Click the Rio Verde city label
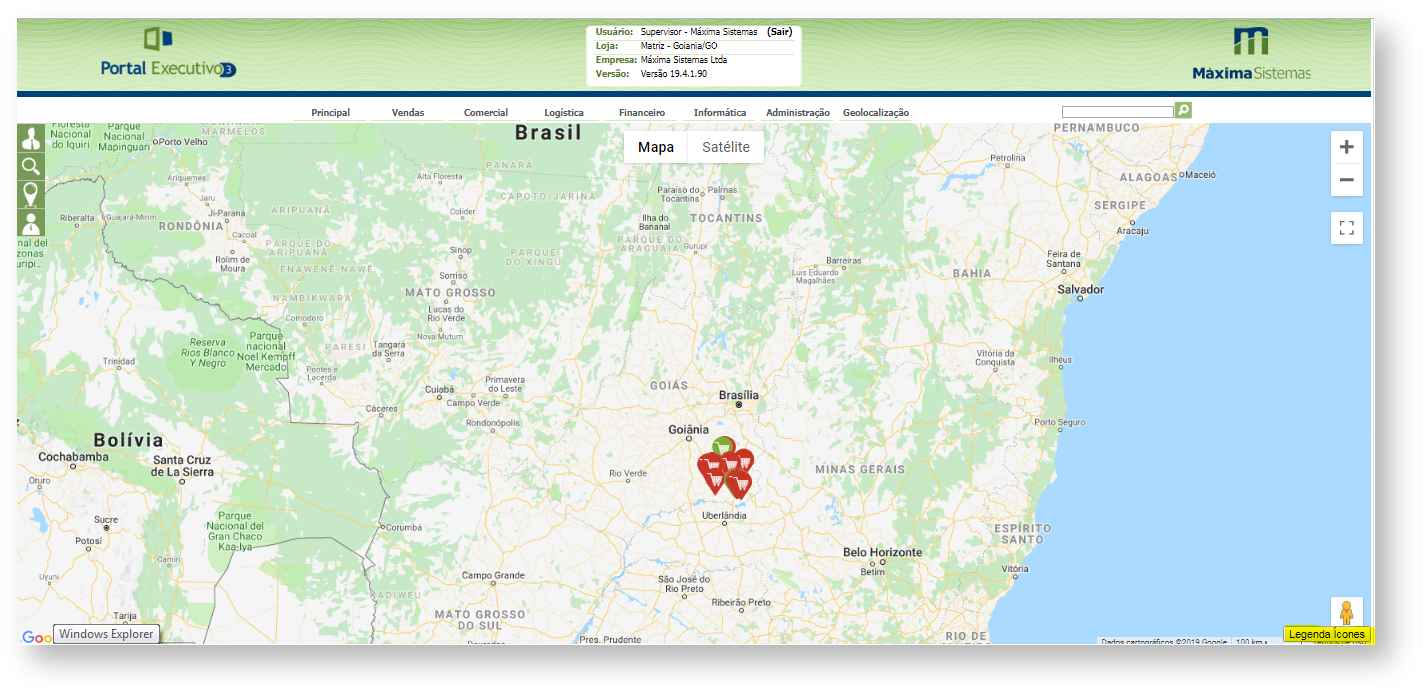 point(628,473)
